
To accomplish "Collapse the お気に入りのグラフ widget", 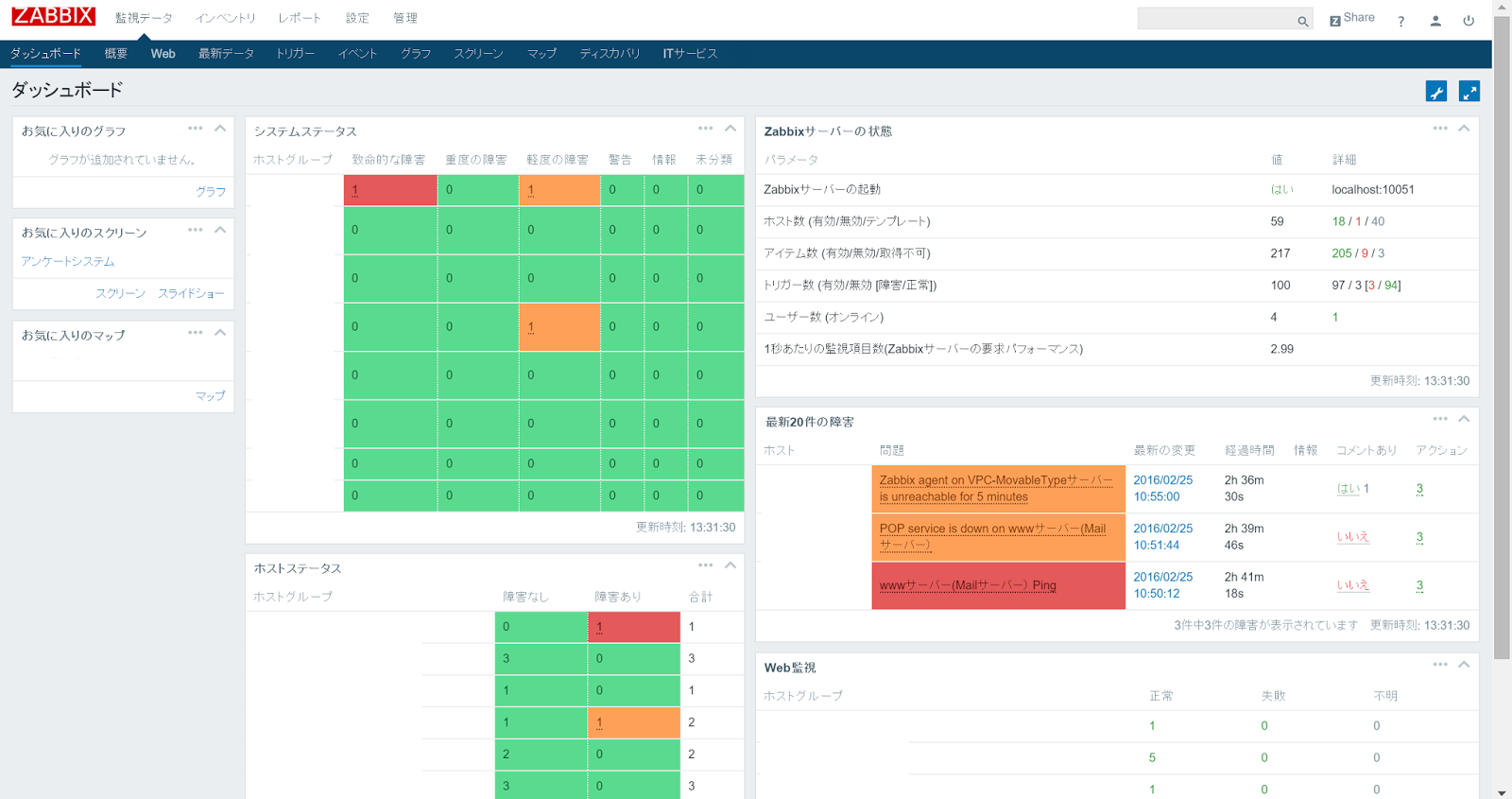I will (220, 129).
